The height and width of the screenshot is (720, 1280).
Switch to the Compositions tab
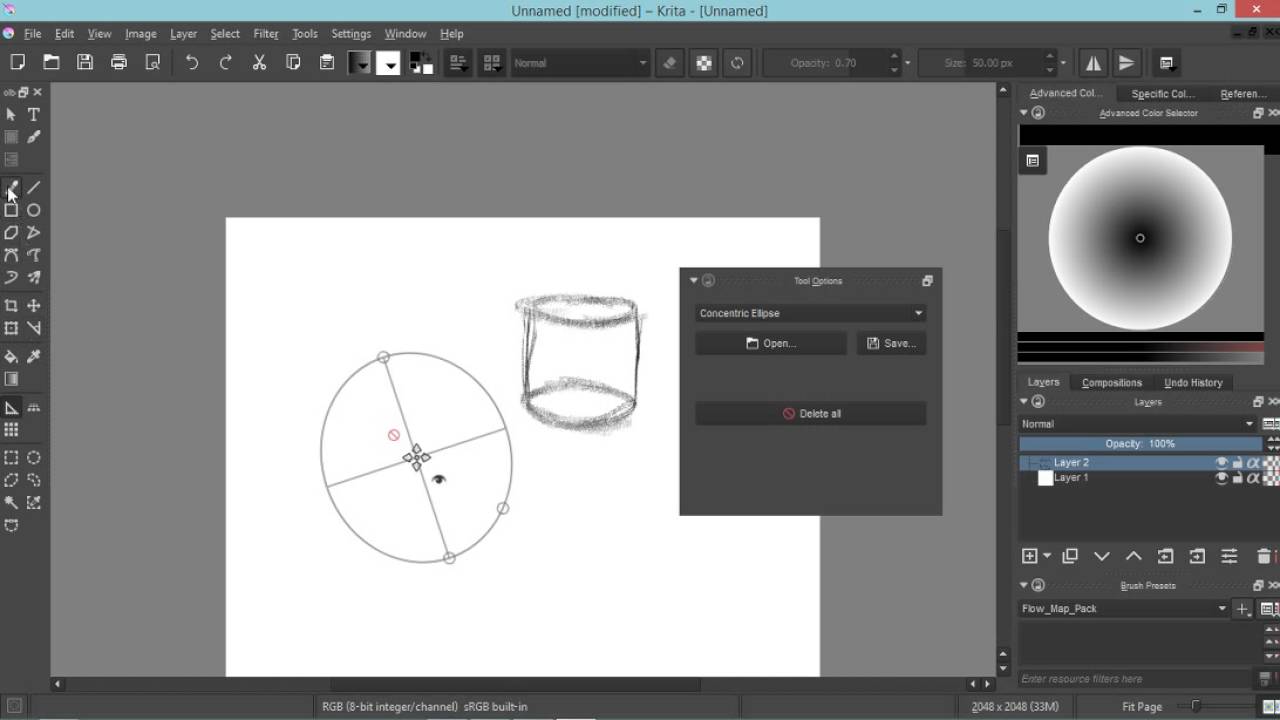[x=1112, y=382]
